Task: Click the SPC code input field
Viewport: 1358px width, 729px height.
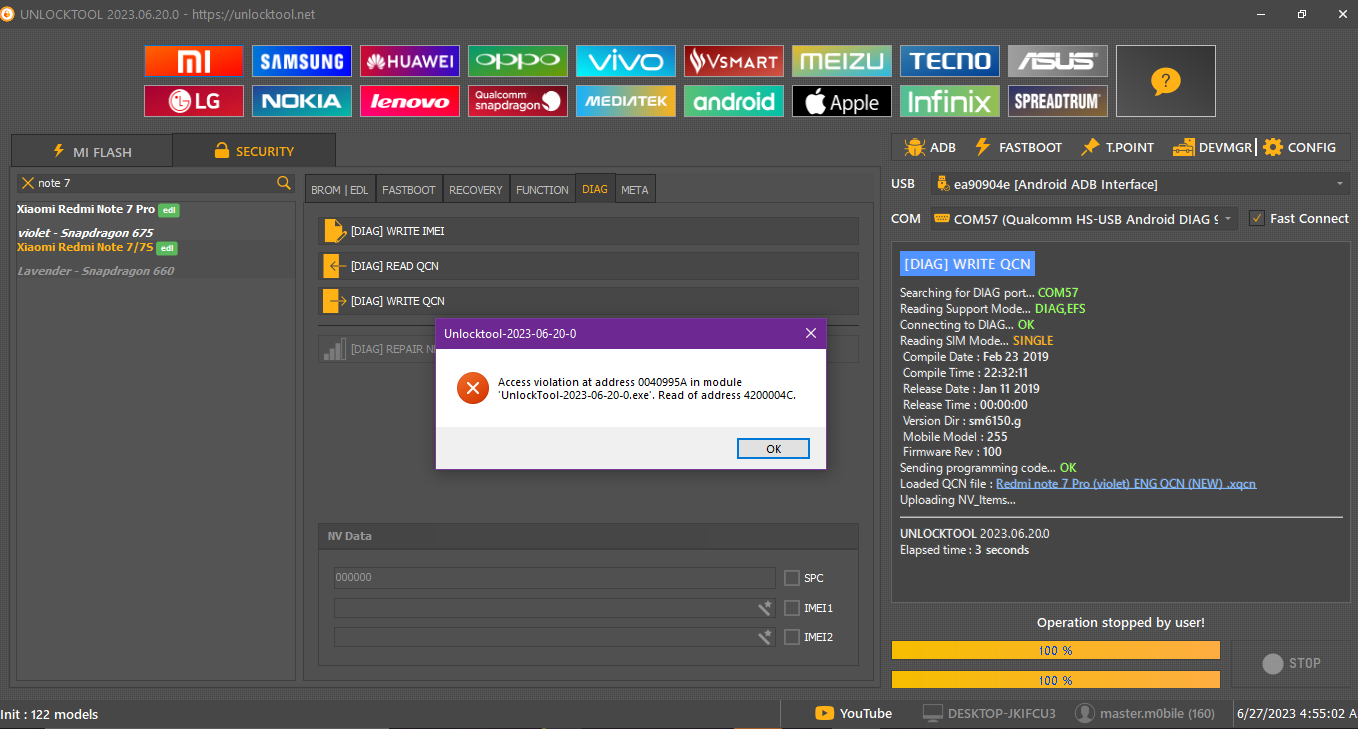Action: (x=554, y=578)
